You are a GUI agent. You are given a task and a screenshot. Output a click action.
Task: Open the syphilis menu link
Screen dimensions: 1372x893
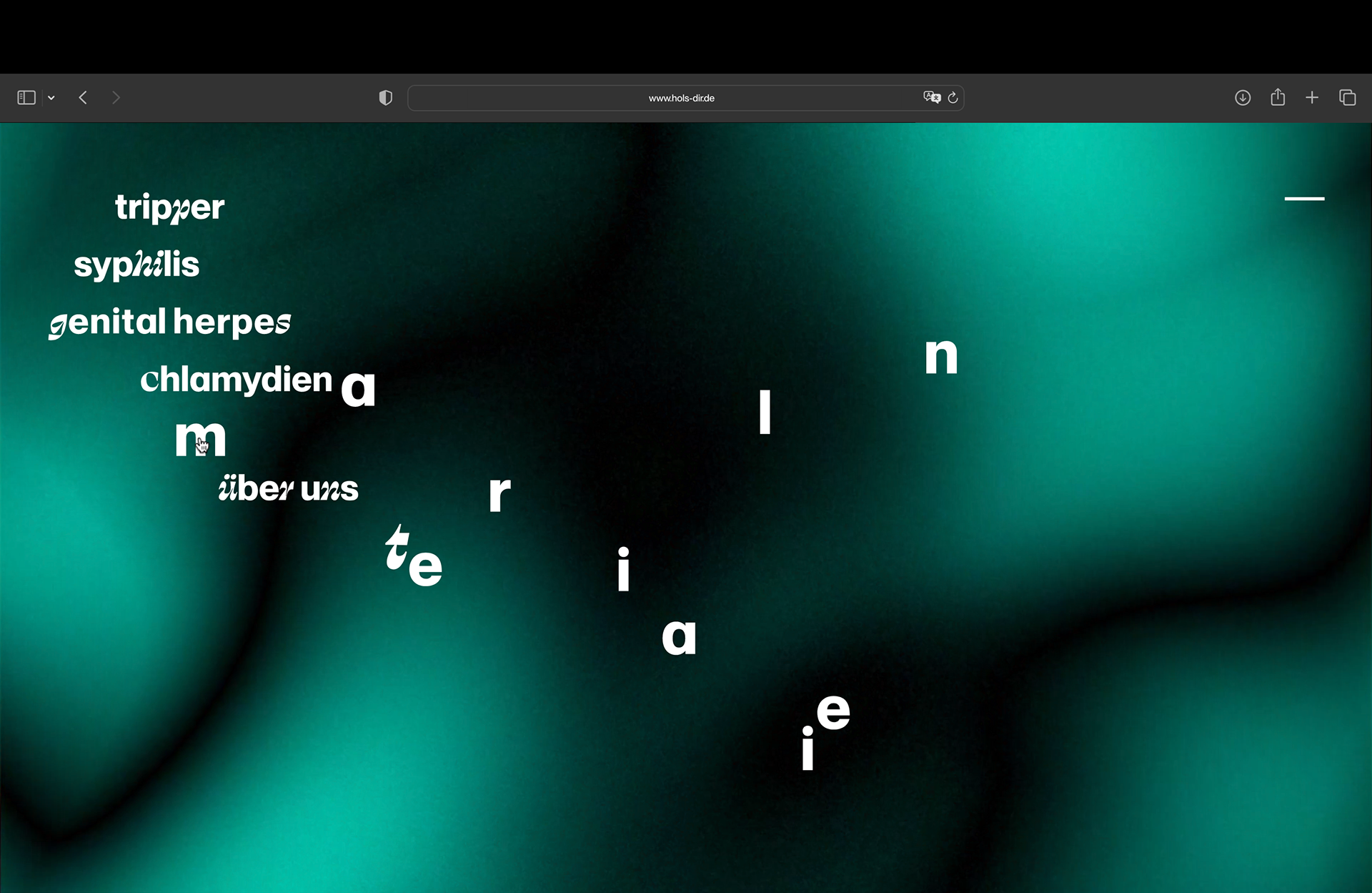point(136,265)
